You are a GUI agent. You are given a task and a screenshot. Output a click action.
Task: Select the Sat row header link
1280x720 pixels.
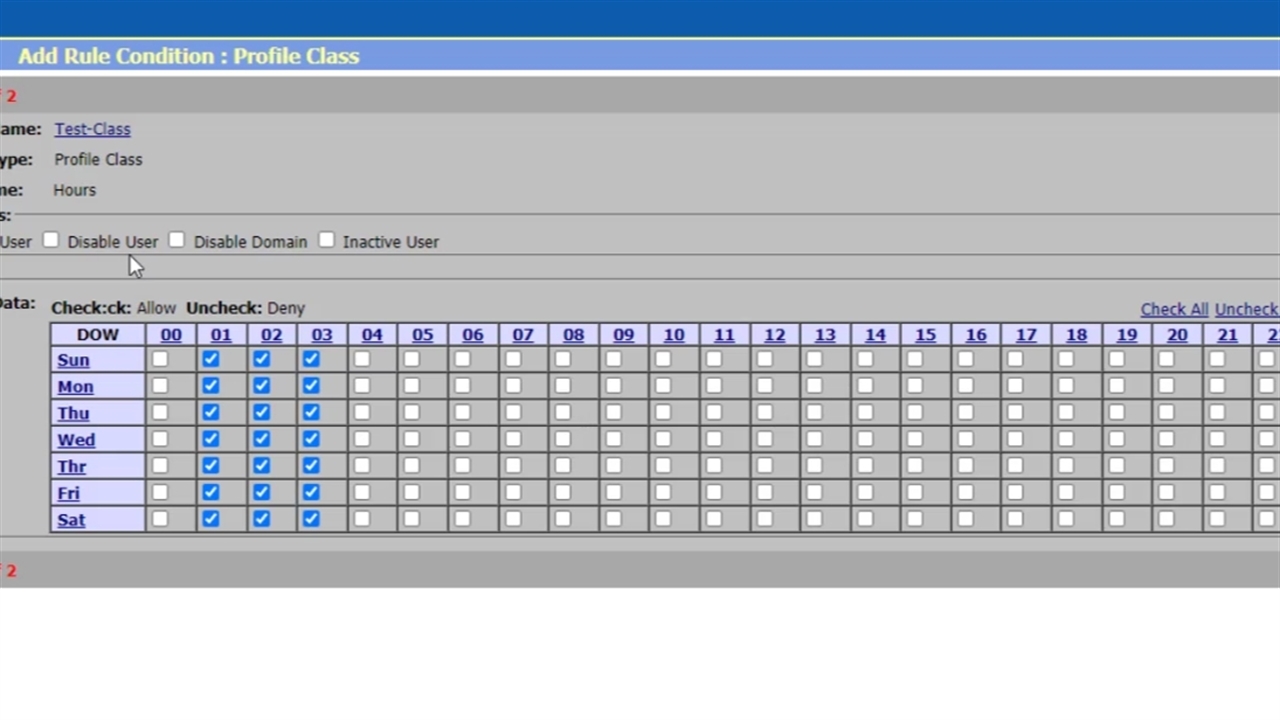coord(71,520)
